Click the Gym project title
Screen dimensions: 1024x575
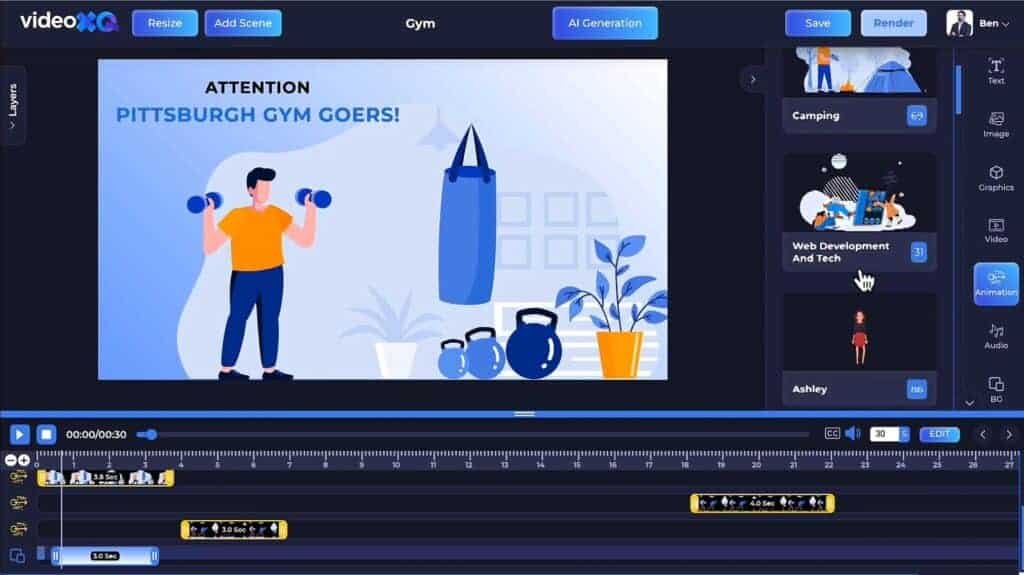420,24
